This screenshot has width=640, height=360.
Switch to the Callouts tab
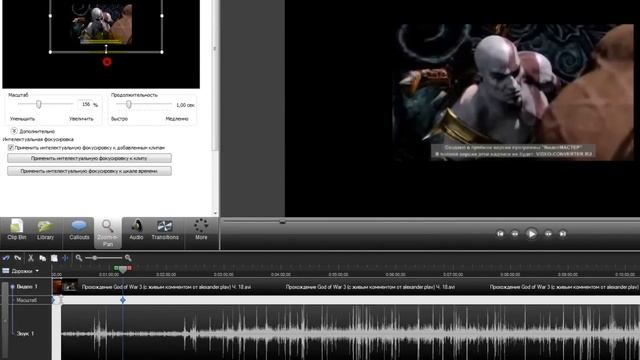click(x=79, y=230)
